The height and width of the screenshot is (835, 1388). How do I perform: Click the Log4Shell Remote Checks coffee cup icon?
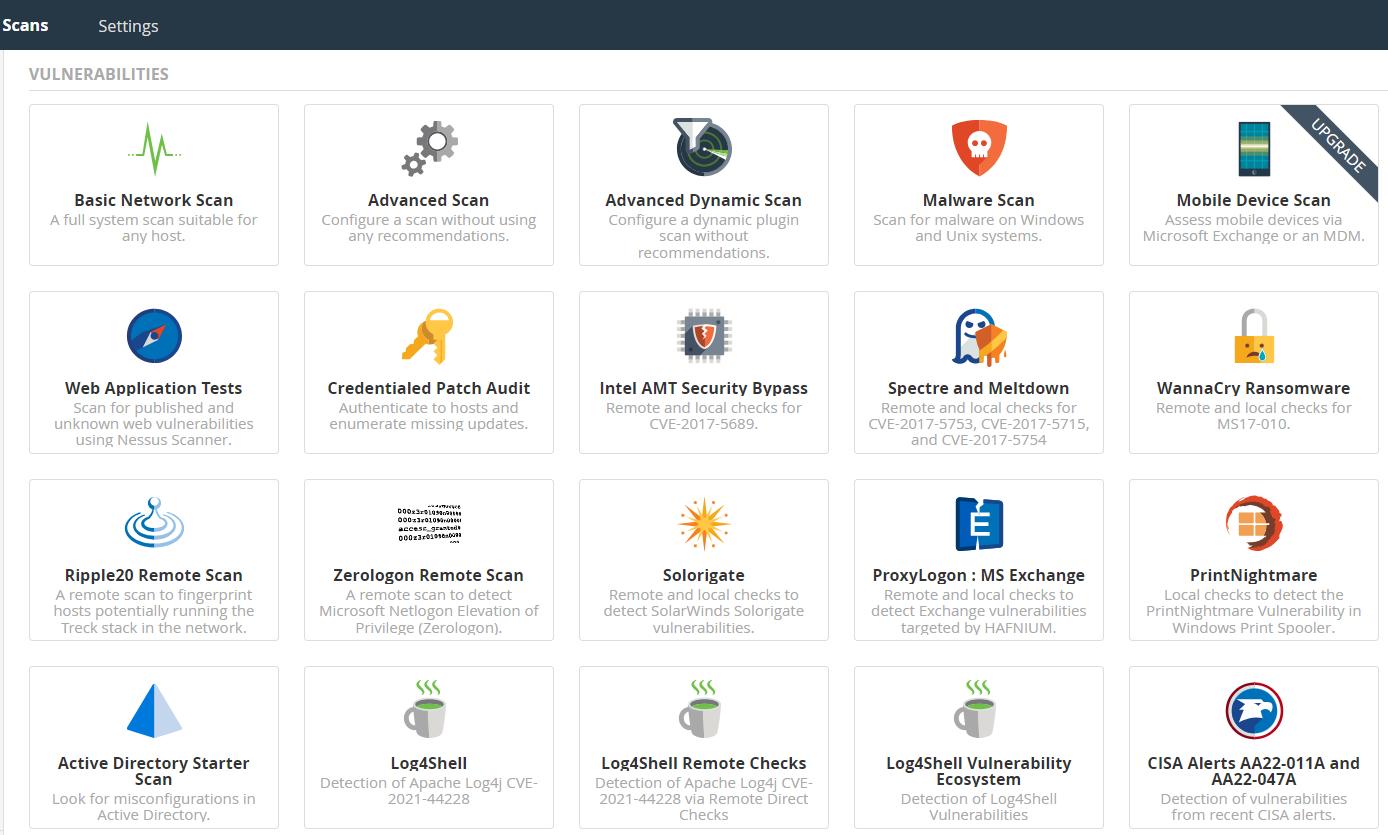[701, 709]
